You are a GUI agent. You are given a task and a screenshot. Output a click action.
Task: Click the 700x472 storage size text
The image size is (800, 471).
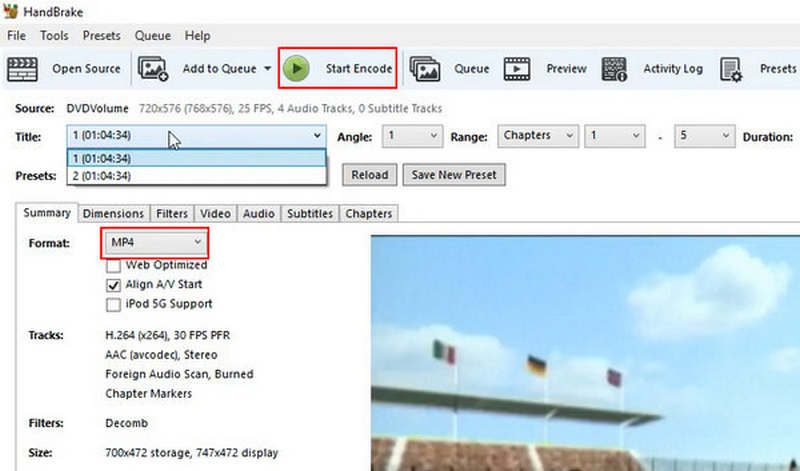point(191,453)
